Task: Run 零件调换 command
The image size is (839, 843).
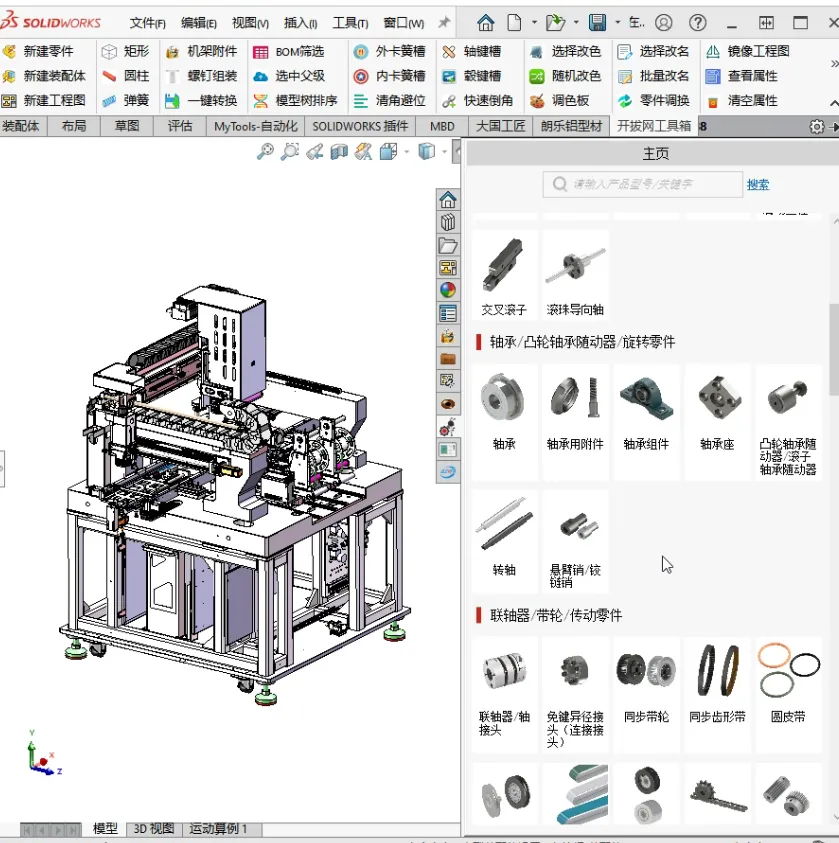Action: pos(654,101)
